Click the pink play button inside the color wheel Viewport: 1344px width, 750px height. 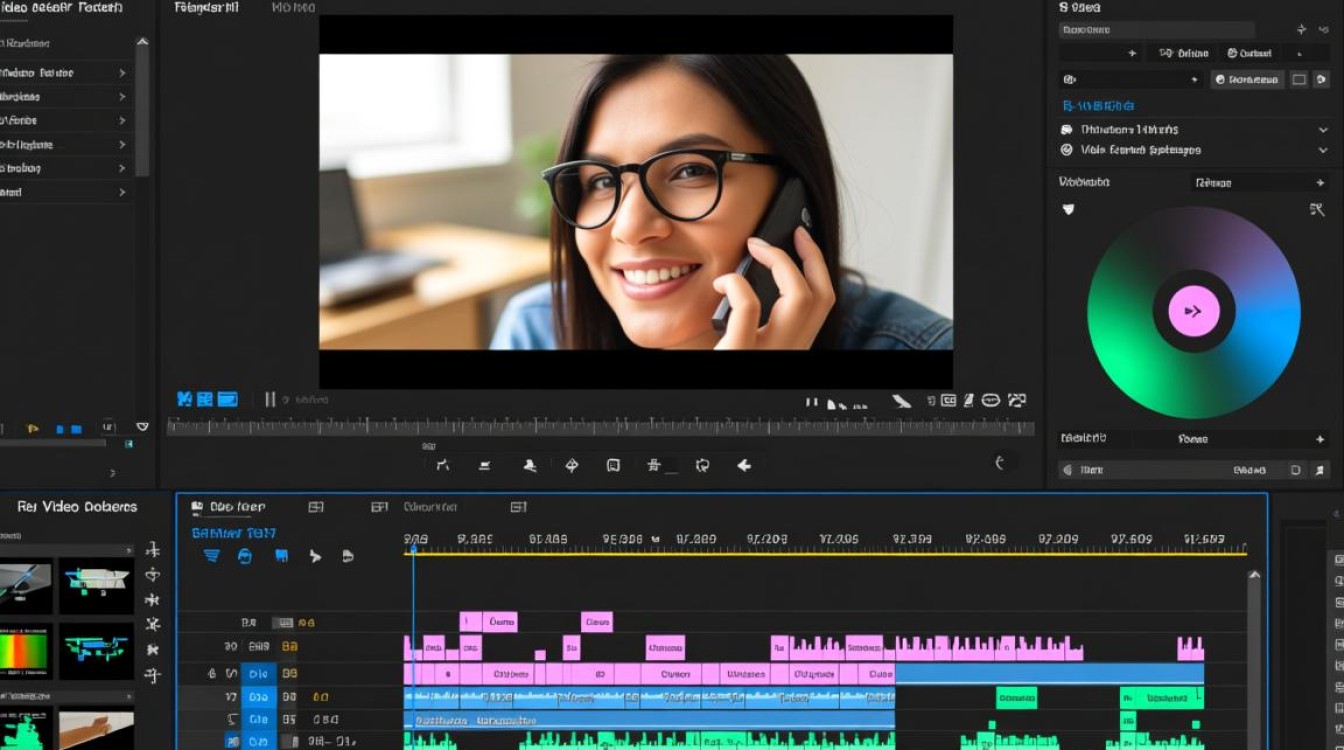1193,311
